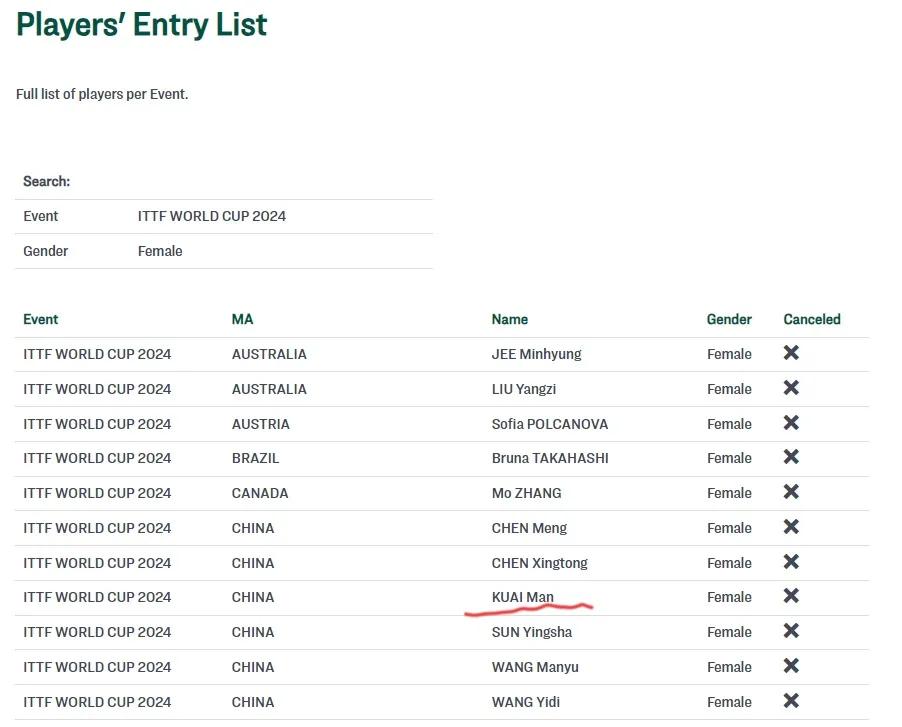The image size is (902, 727).
Task: Select the Female search gender value
Action: point(160,251)
